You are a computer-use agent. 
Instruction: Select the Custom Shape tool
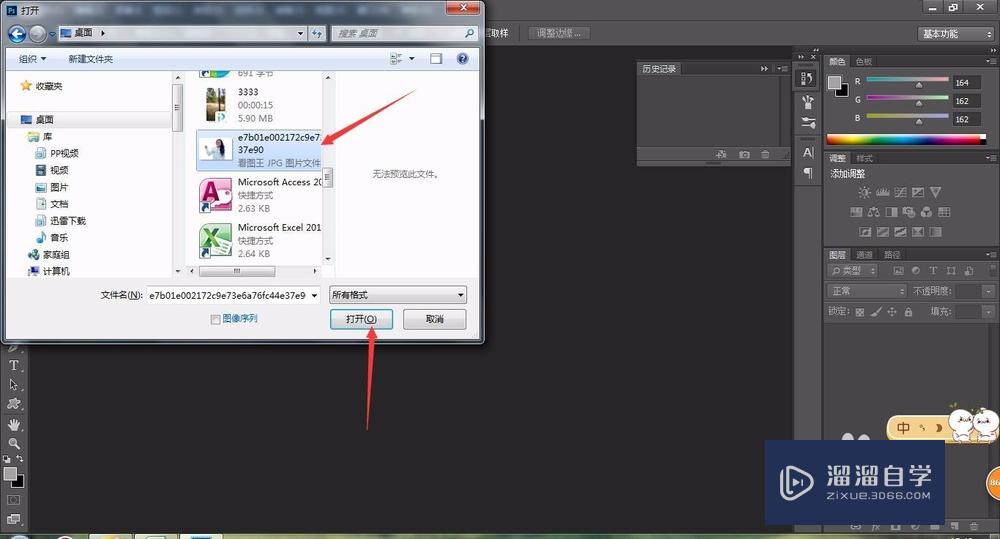tap(13, 404)
